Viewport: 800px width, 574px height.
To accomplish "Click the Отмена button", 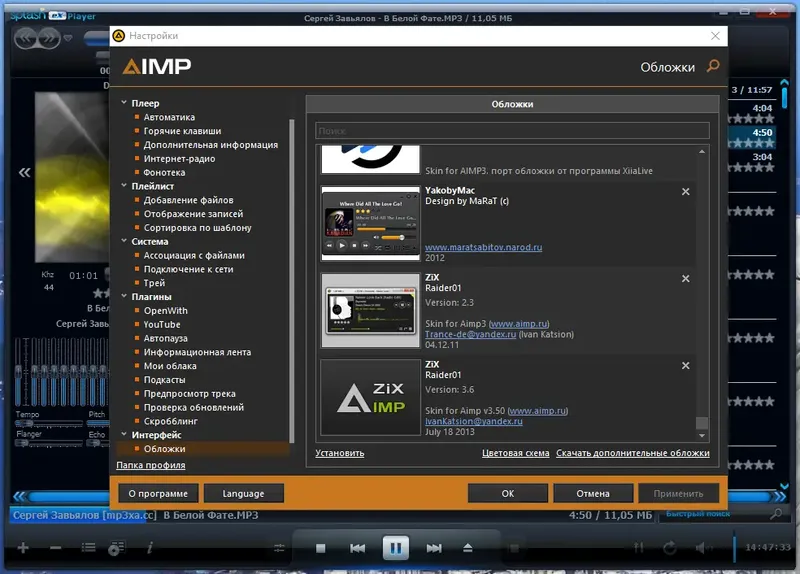I will [593, 493].
